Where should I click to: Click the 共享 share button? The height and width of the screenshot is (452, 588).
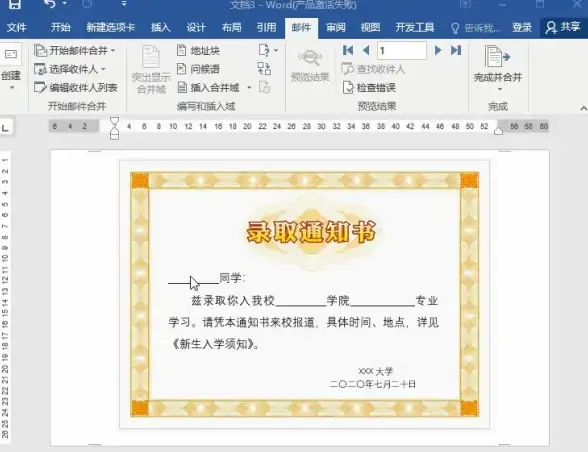[x=563, y=27]
